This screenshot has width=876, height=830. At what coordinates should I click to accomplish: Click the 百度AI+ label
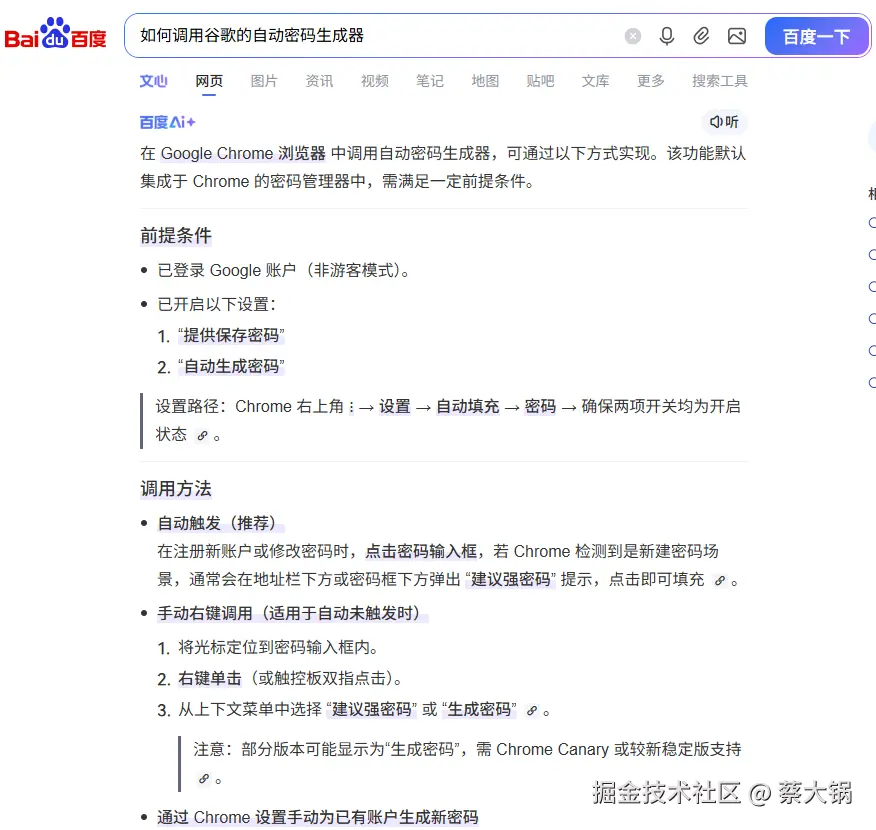pyautogui.click(x=167, y=122)
